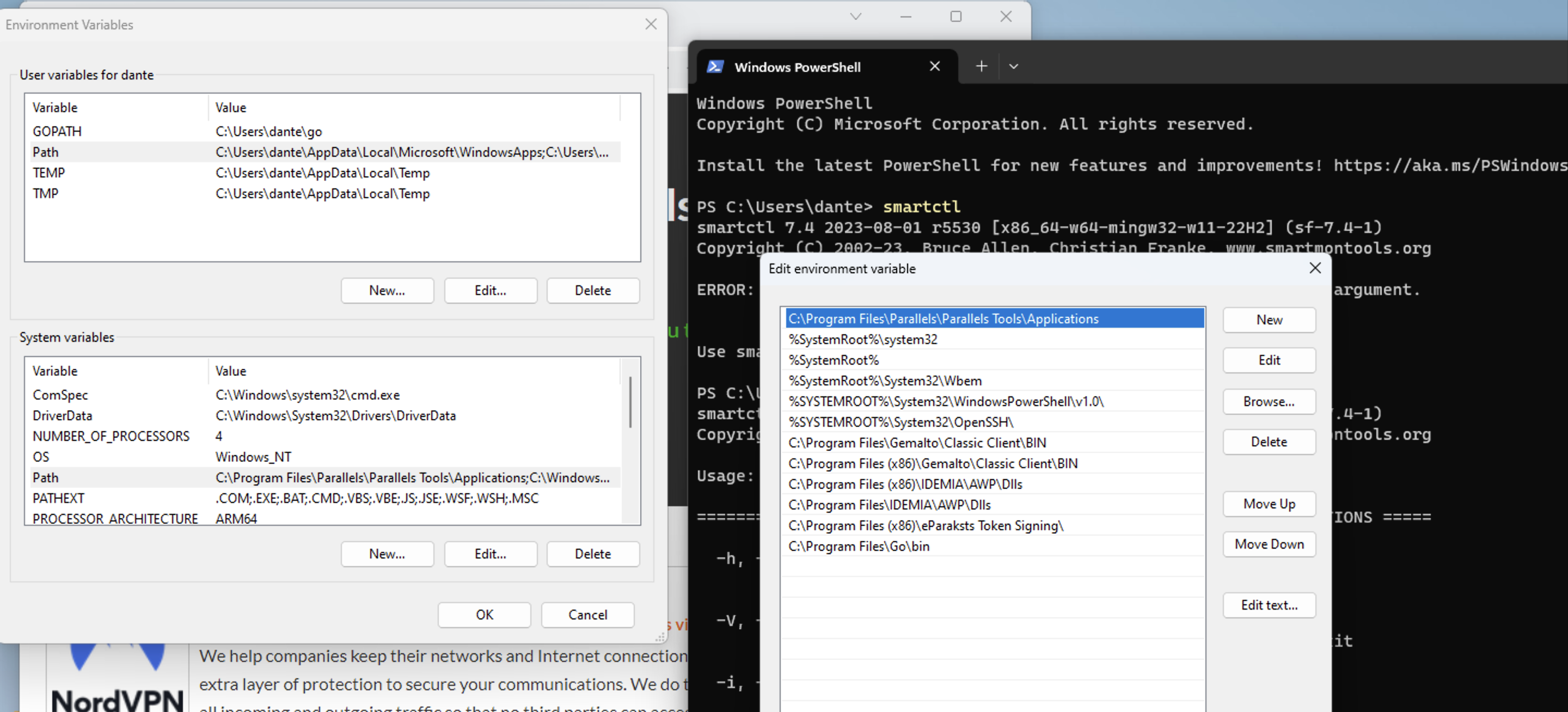Select Program Files (x86)\Gemalto\Classic Client\BIN entry

994,463
